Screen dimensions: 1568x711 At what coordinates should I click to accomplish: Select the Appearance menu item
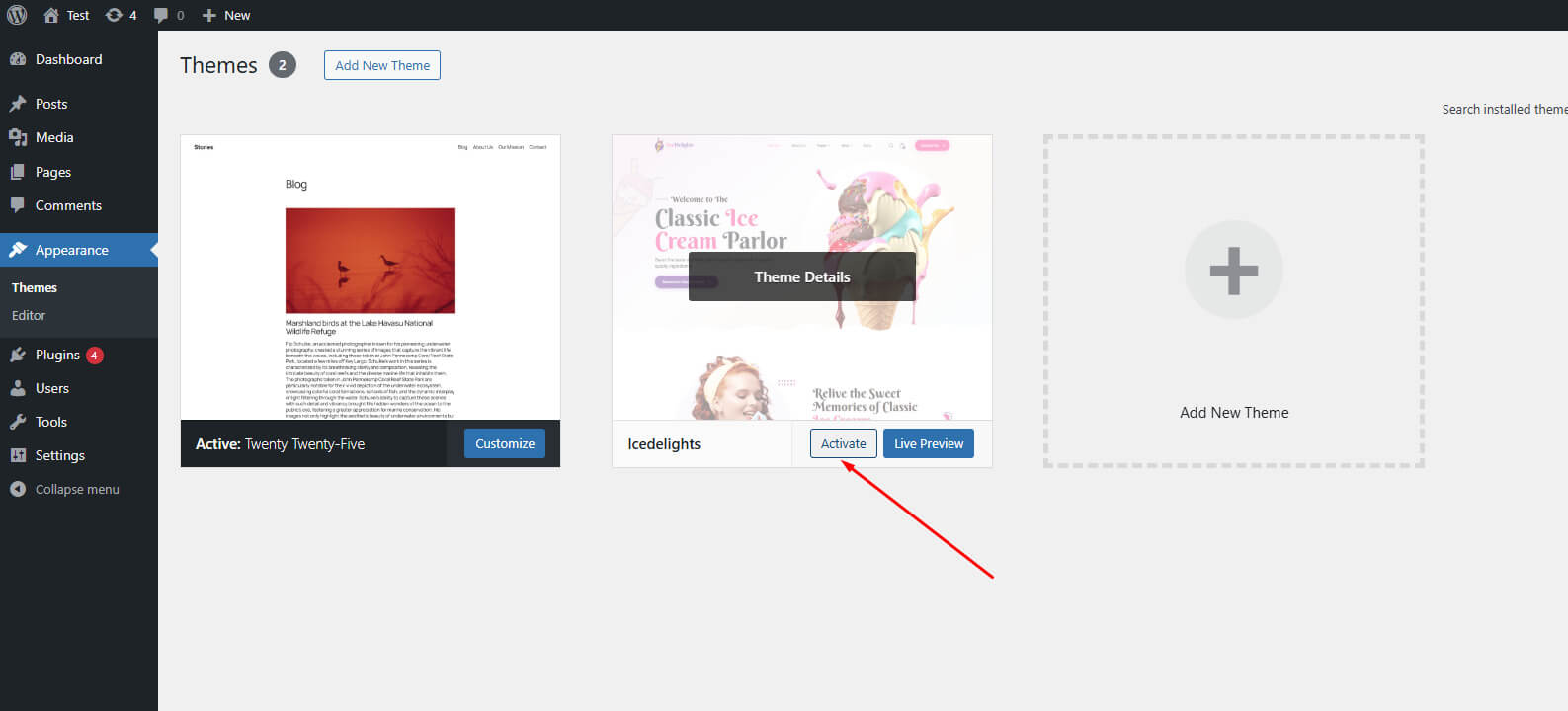pyautogui.click(x=79, y=250)
